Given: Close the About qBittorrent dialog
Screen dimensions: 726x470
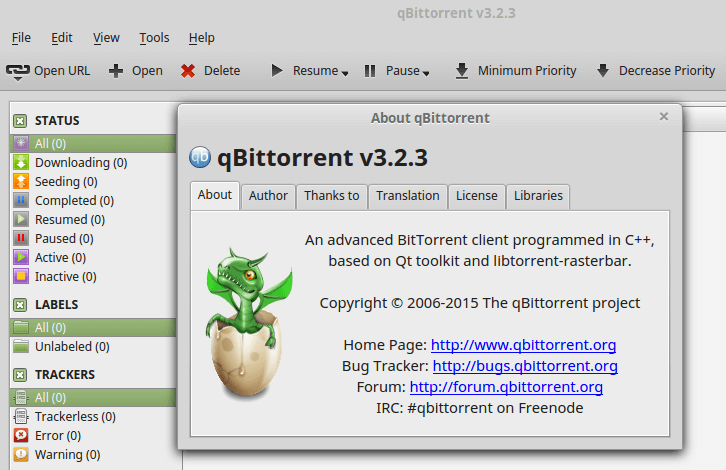Looking at the screenshot, I should tap(663, 117).
